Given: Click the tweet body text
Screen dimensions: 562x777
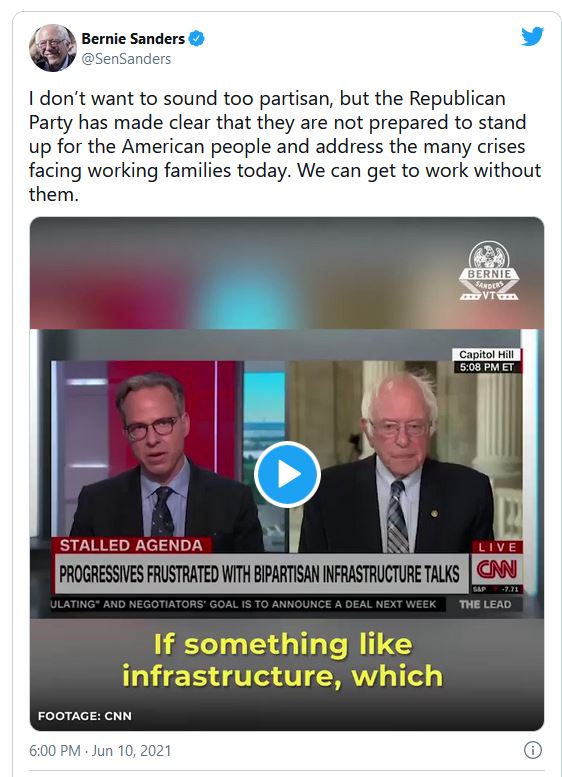Looking at the screenshot, I should click(x=285, y=146).
